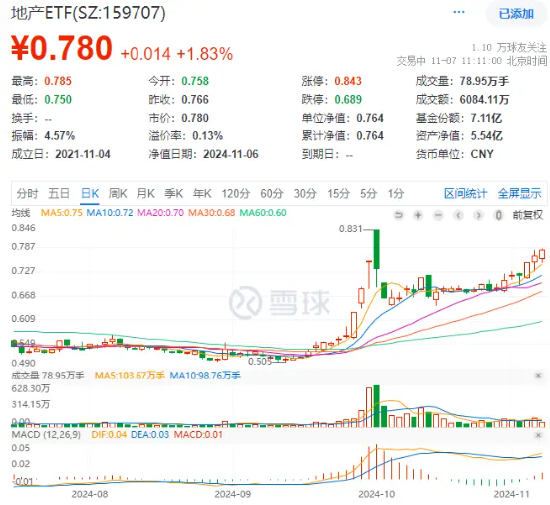Click the MA10:0.72 moving average label
Image resolution: width=550 pixels, height=505 pixels.
point(110,213)
